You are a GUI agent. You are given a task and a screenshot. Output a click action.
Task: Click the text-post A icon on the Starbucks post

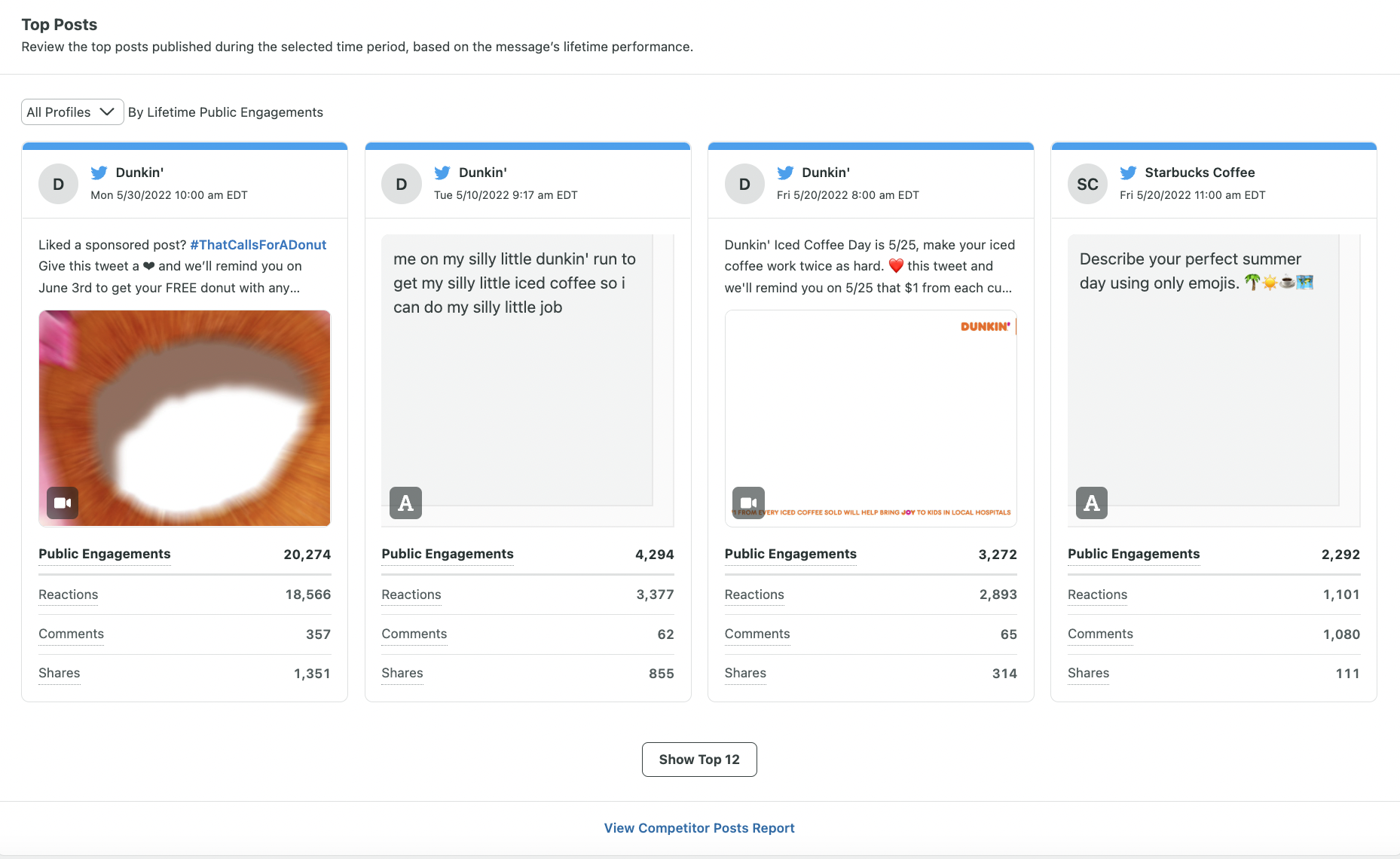coord(1092,503)
